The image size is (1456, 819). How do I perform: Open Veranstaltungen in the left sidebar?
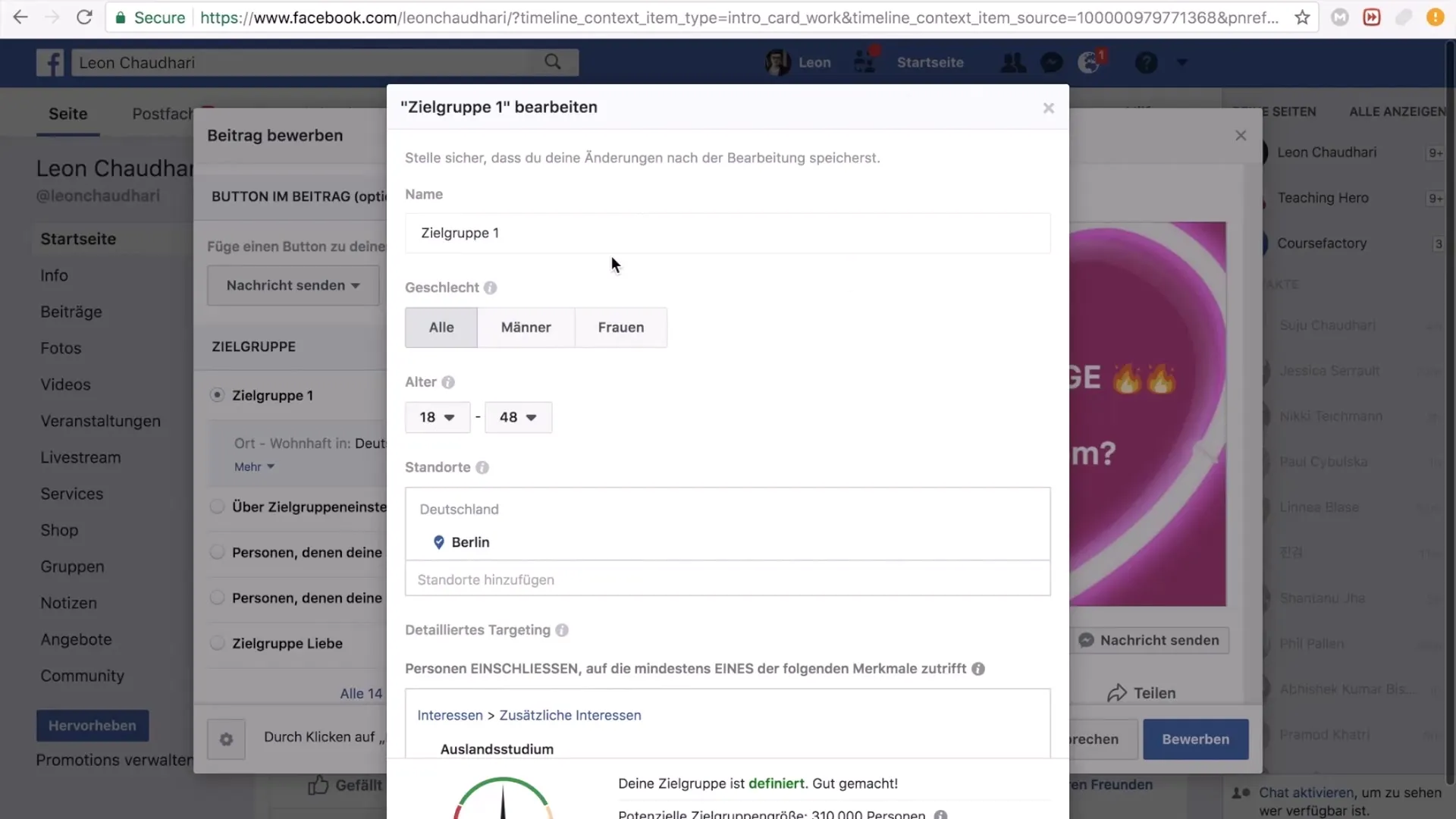(100, 422)
